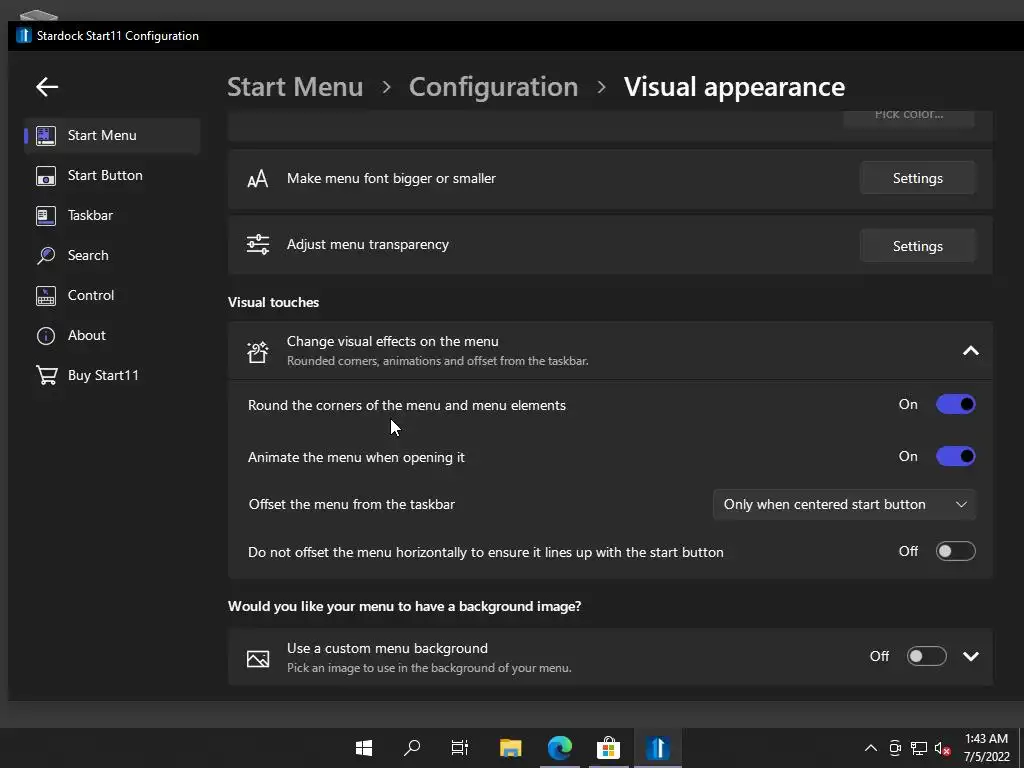1024x768 pixels.
Task: Click the Search magnifier sidebar icon
Action: pyautogui.click(x=46, y=255)
